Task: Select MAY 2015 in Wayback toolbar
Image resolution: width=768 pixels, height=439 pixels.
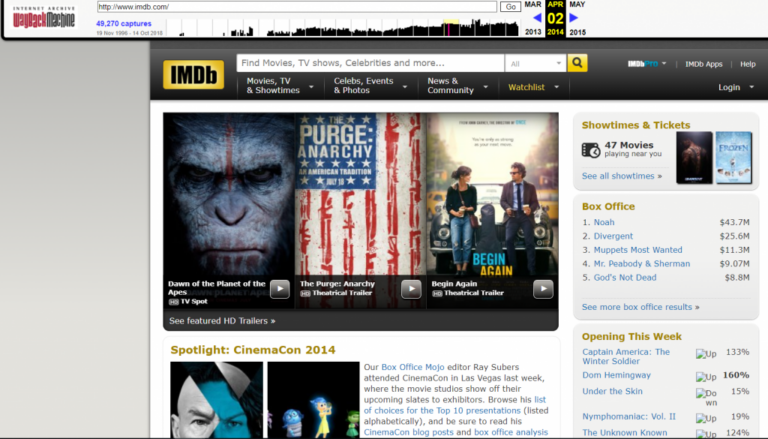Action: pos(577,18)
